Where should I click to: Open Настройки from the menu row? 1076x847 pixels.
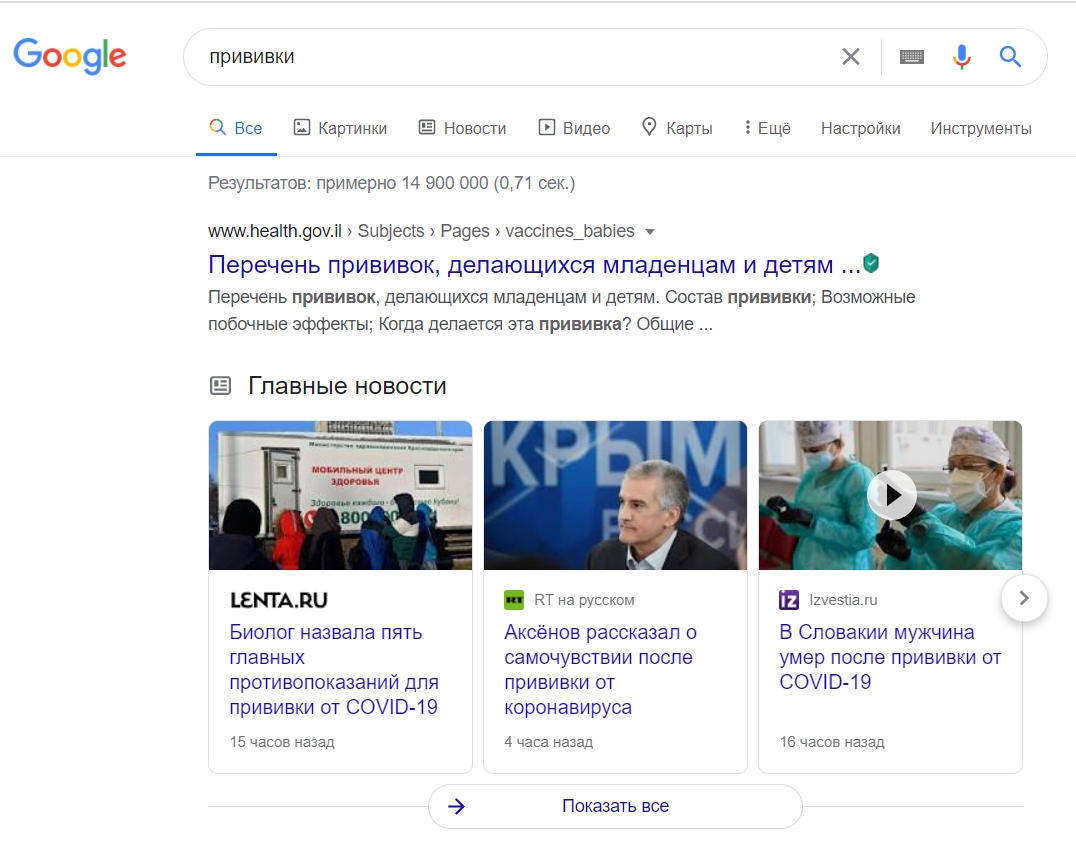pos(860,128)
